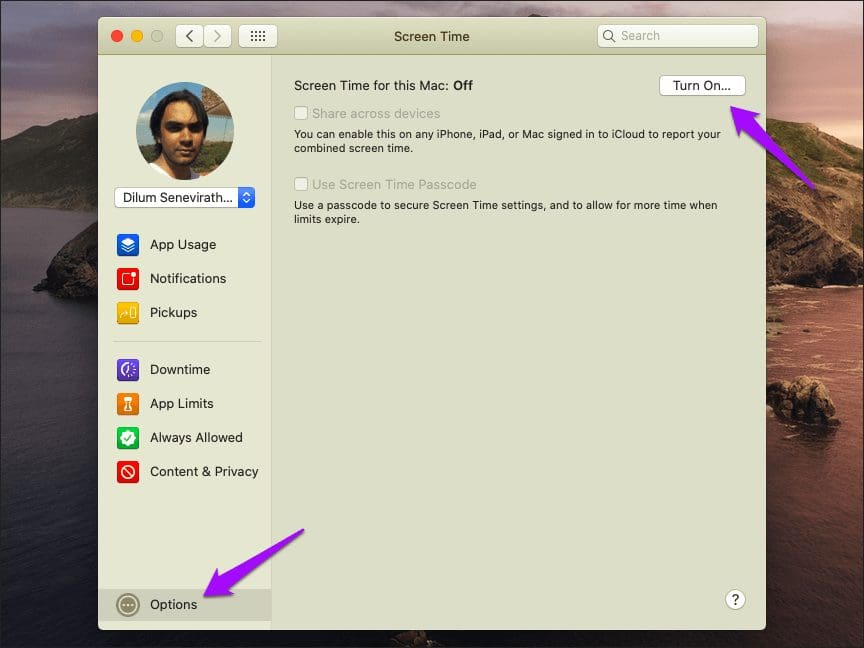Click the red Notifications icon
This screenshot has height=648, width=864.
point(128,279)
